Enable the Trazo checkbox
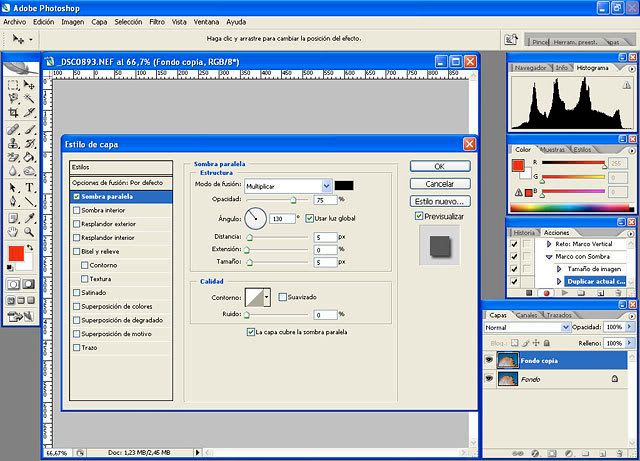The height and width of the screenshot is (461, 640). pos(76,347)
